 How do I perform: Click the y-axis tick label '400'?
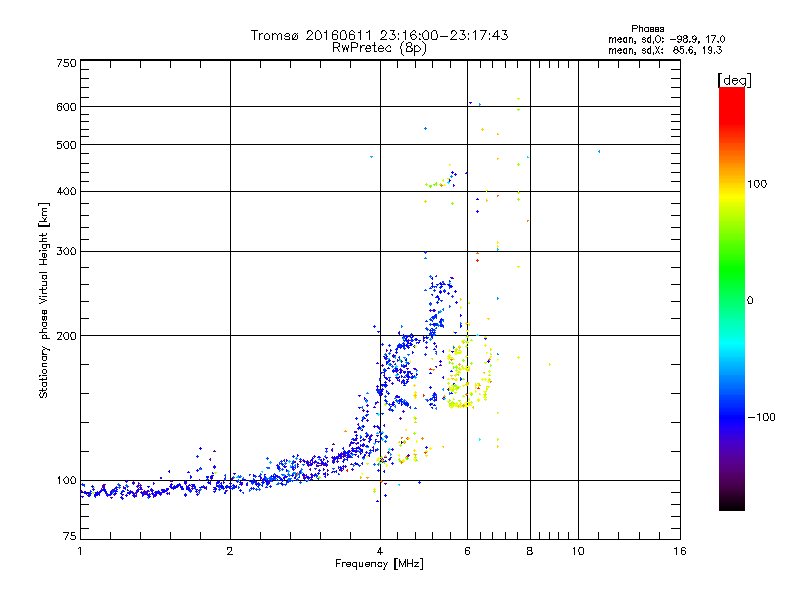coord(66,191)
